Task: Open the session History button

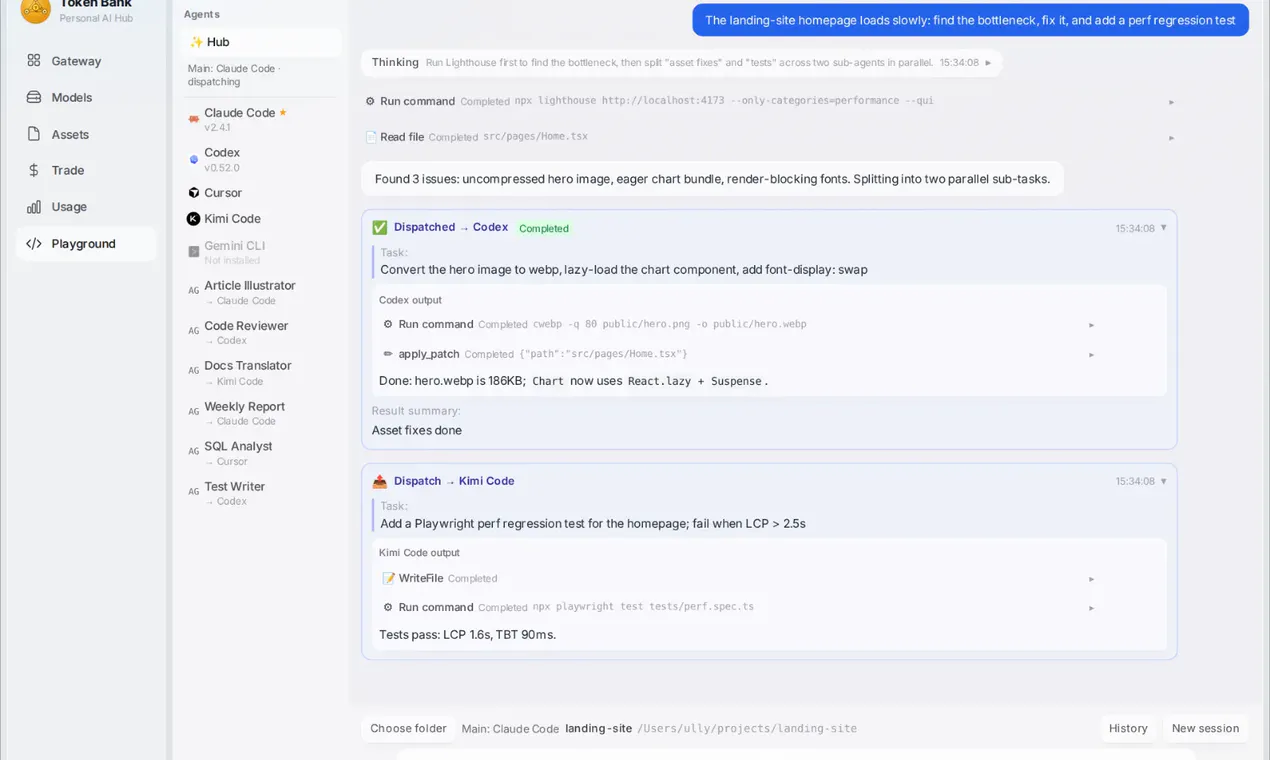Action: click(1128, 728)
